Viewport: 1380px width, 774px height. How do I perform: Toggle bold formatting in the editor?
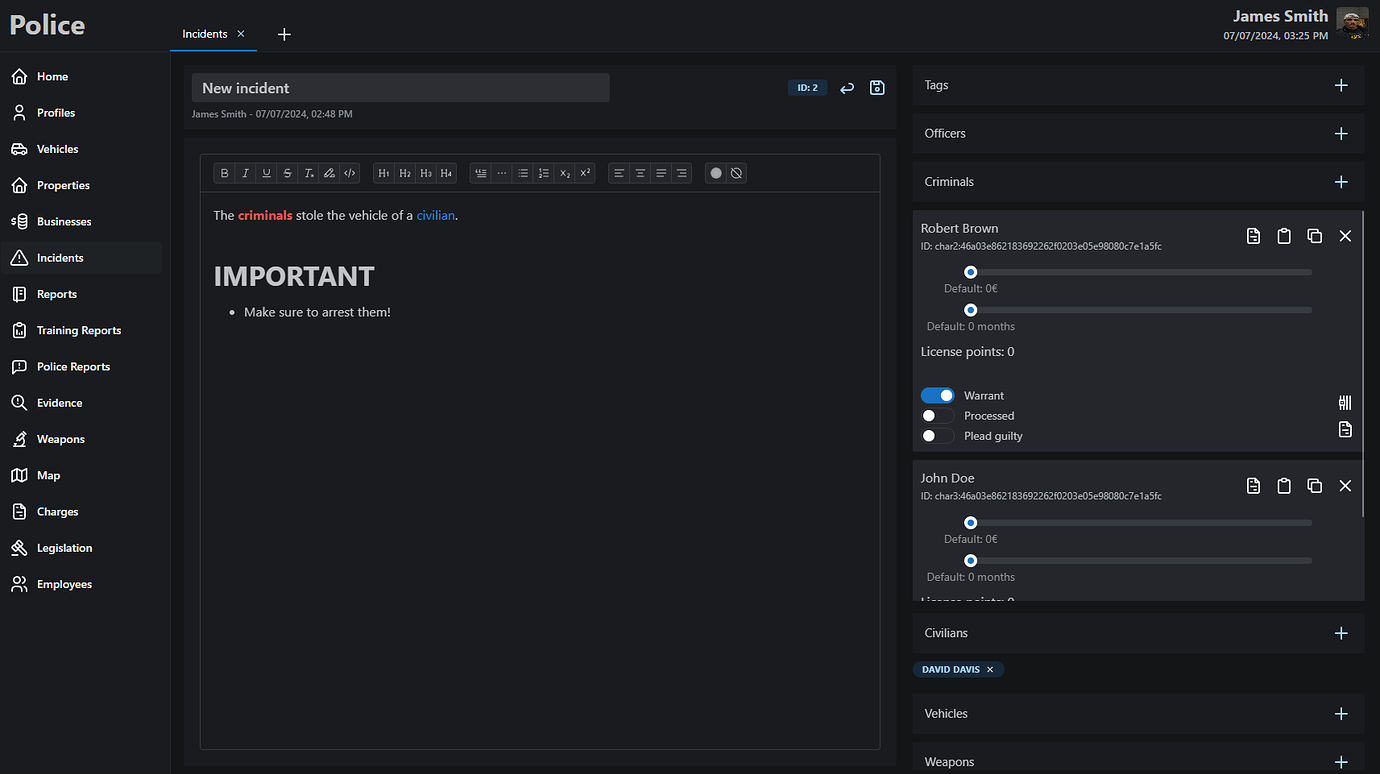coord(224,172)
